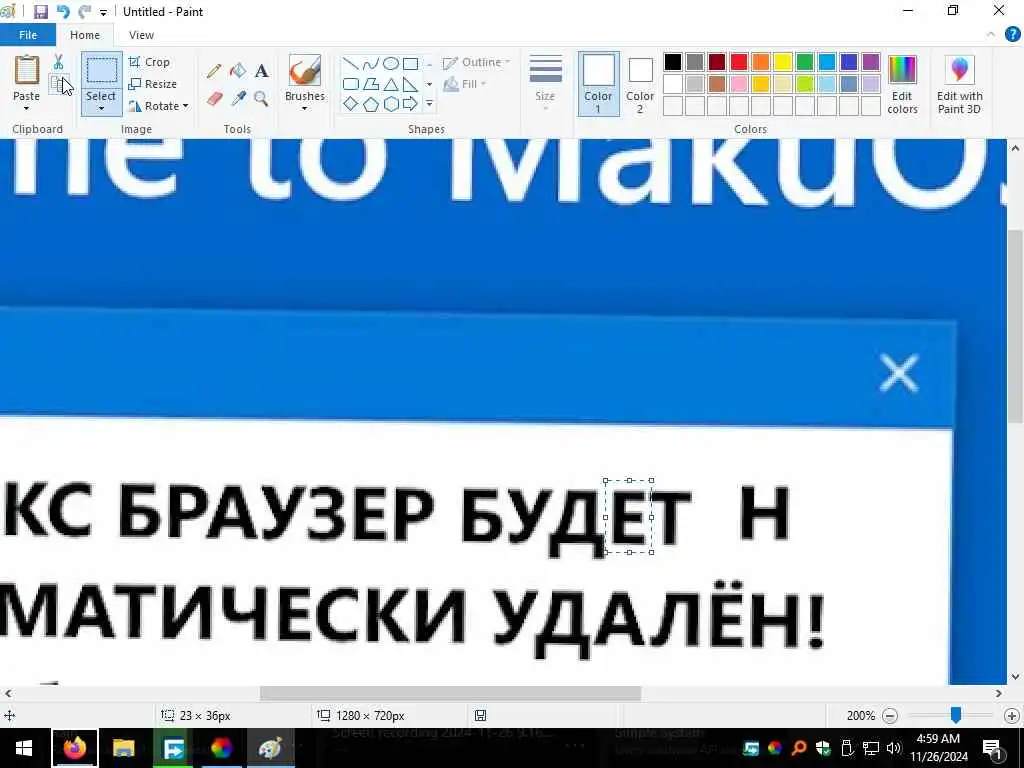Click Edit with Paint 3D button
The width and height of the screenshot is (1024, 768).
tap(959, 85)
